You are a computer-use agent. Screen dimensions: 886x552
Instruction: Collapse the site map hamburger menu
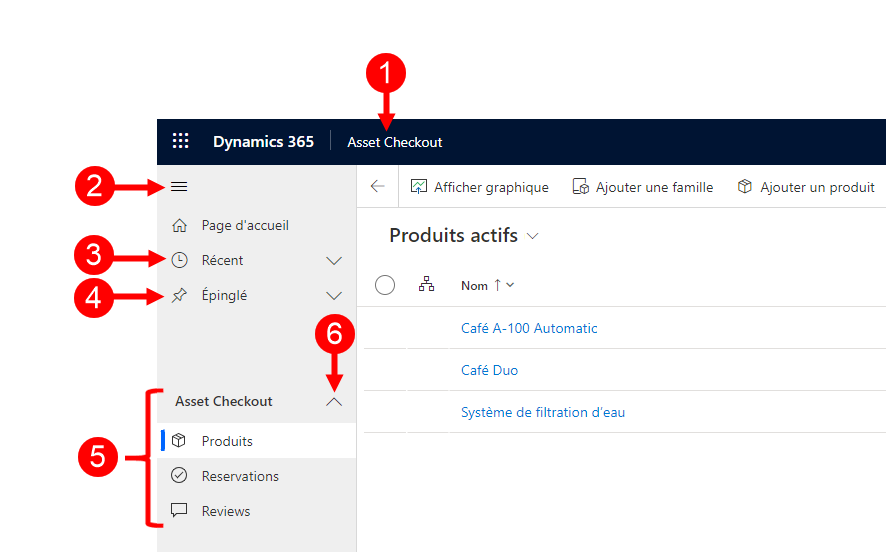tap(179, 186)
